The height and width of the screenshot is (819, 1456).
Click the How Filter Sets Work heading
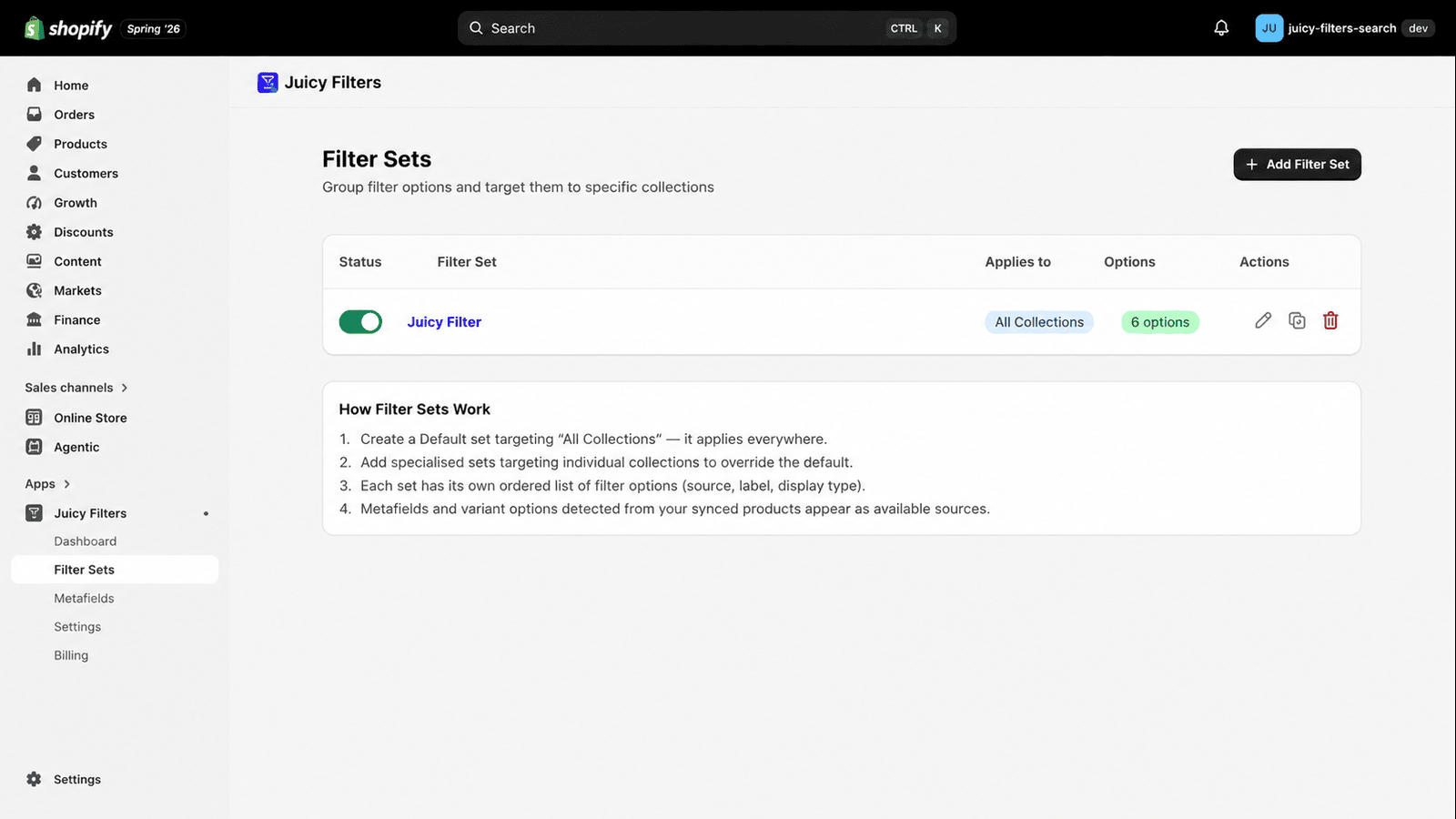coord(414,409)
